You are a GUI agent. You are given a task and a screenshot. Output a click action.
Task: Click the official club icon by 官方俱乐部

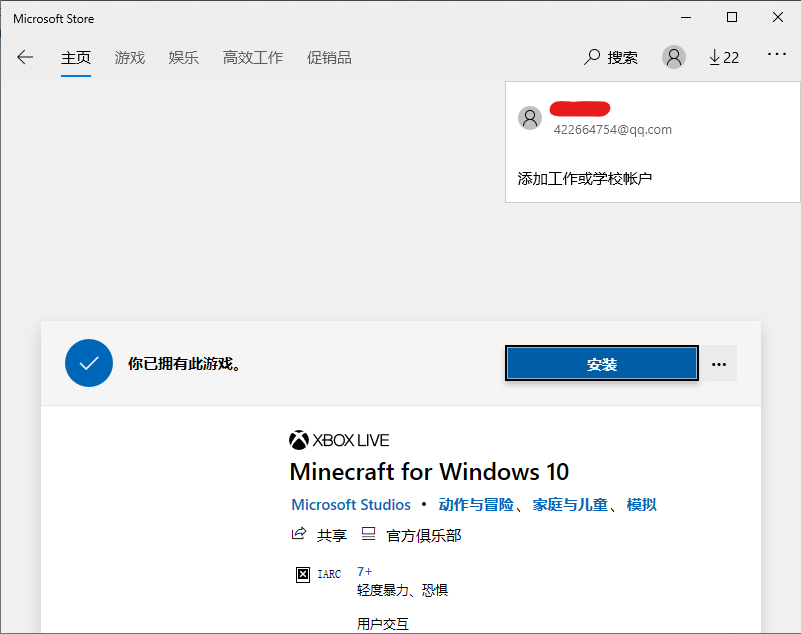(x=368, y=534)
